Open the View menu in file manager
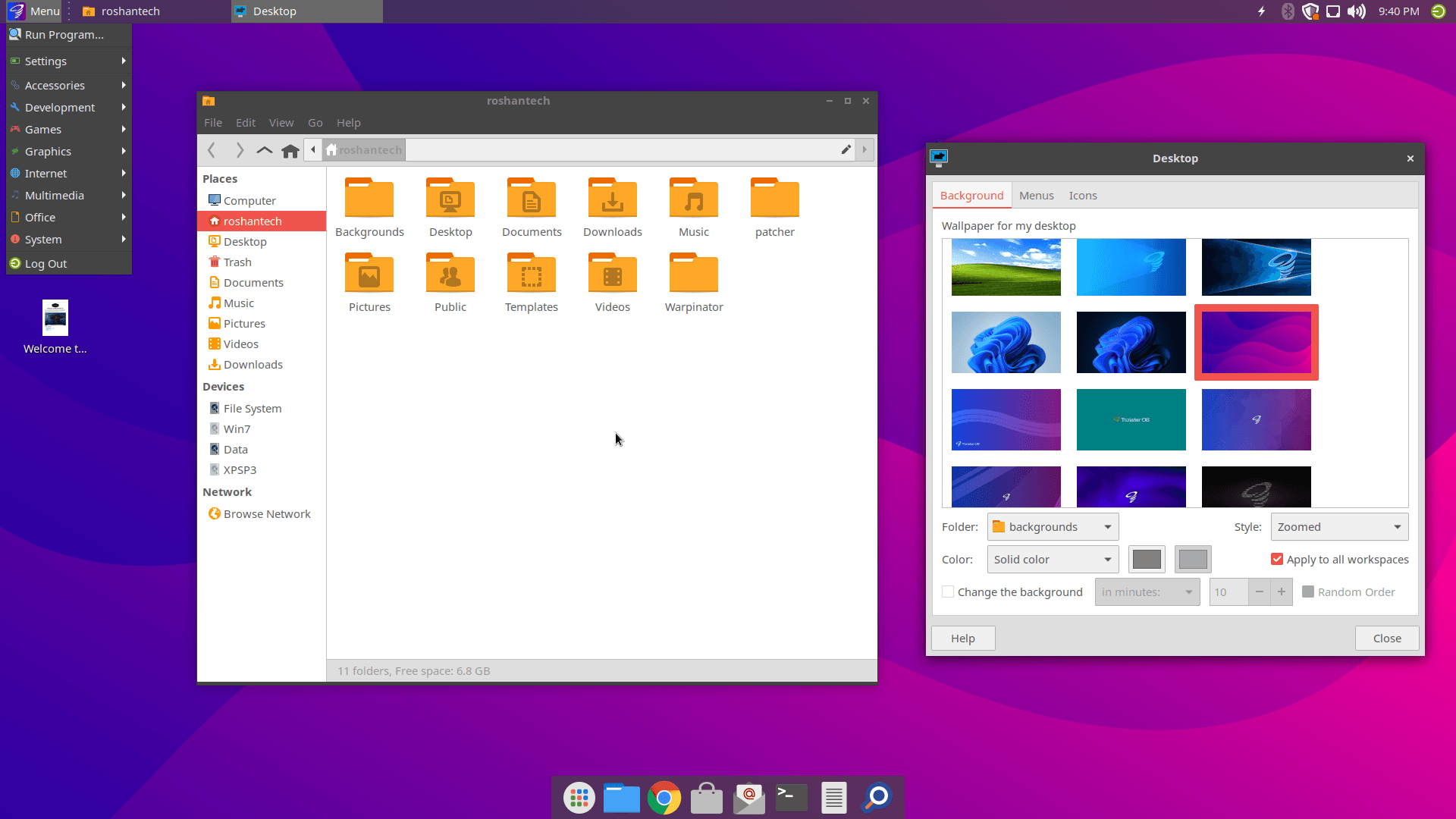The height and width of the screenshot is (819, 1456). pyautogui.click(x=281, y=122)
